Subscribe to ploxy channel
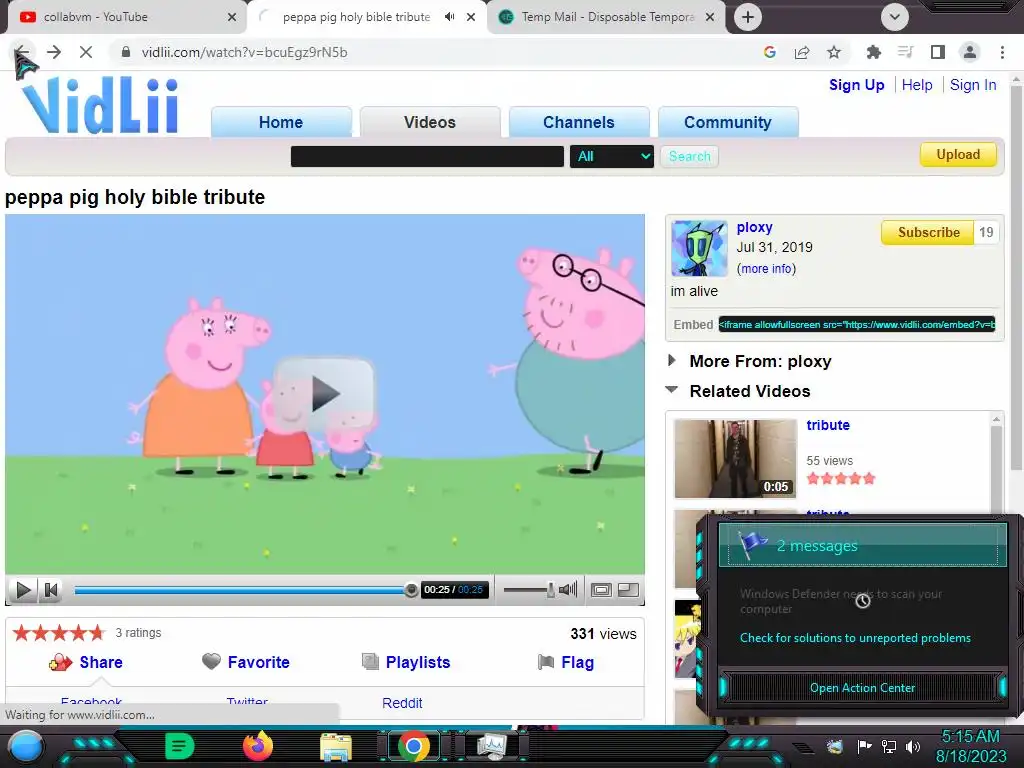 (x=928, y=232)
